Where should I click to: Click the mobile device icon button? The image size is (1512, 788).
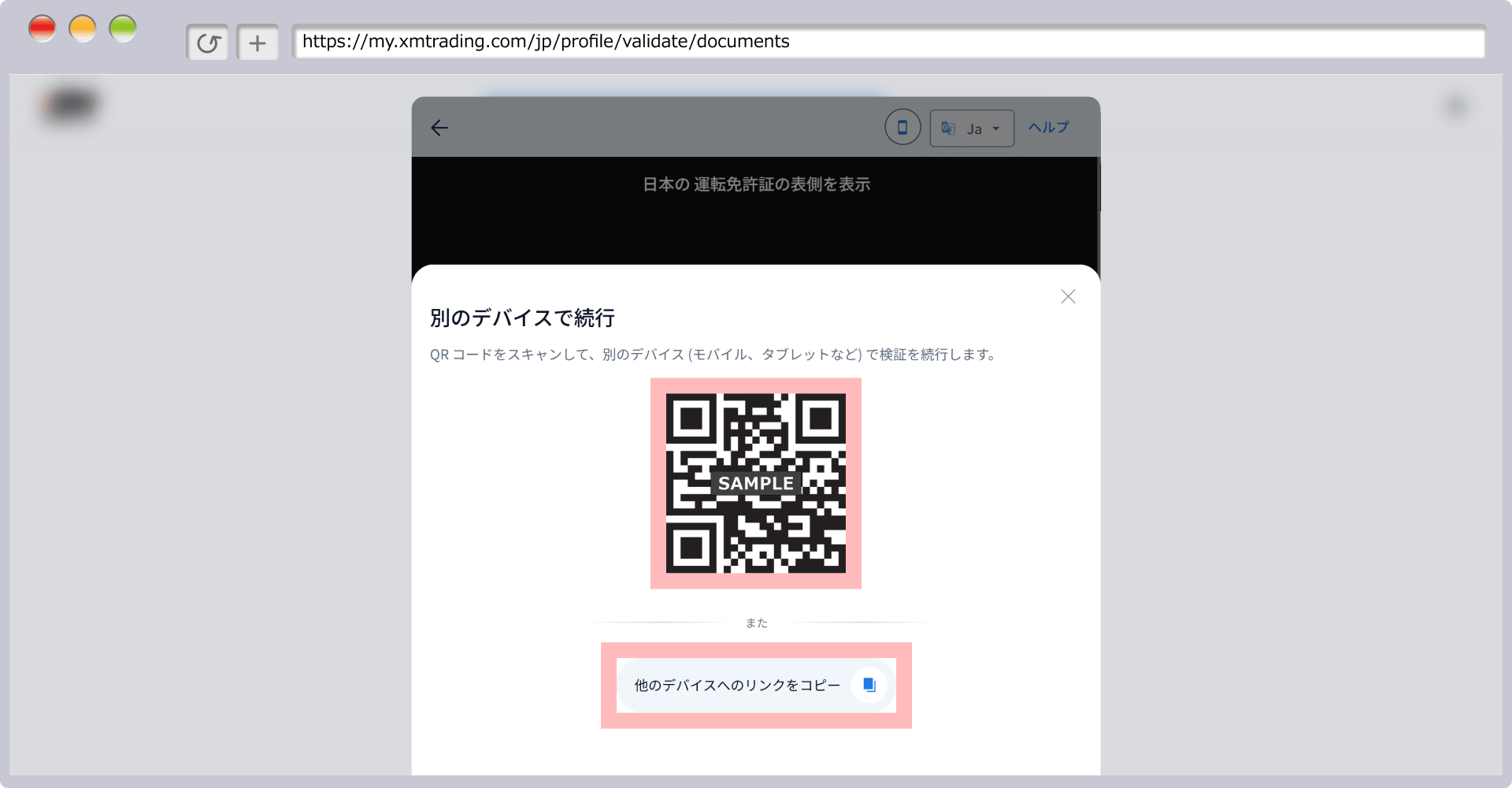coord(902,127)
